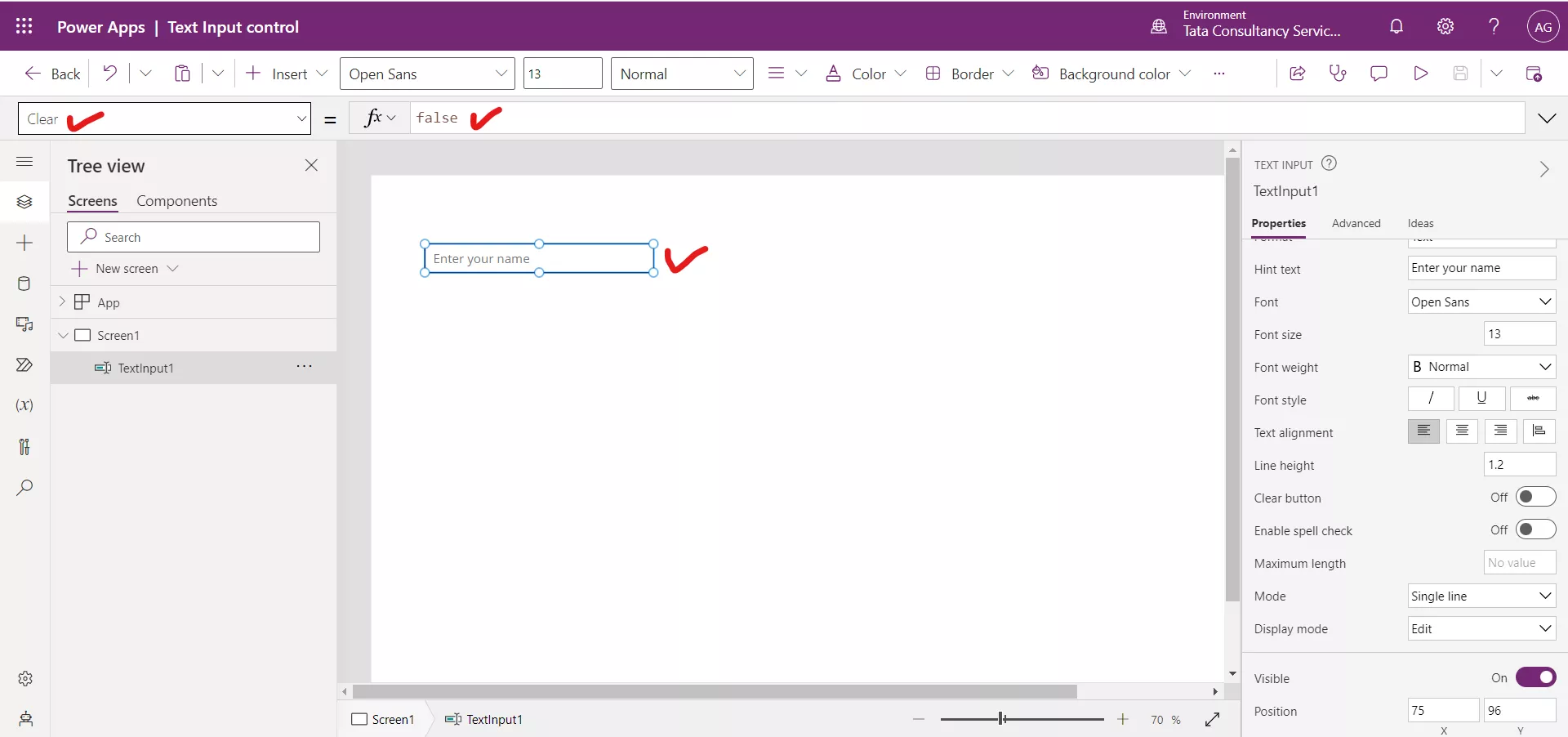Open the Media panel icon
This screenshot has height=737, width=1568.
(x=24, y=324)
